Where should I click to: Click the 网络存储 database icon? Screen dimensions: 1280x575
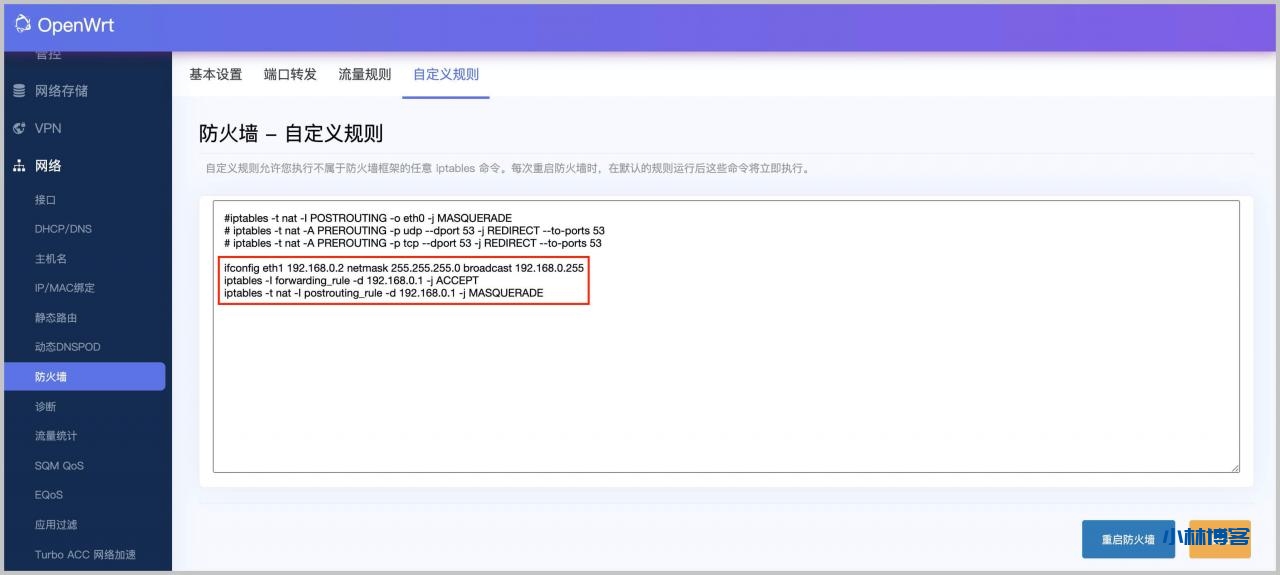(19, 91)
